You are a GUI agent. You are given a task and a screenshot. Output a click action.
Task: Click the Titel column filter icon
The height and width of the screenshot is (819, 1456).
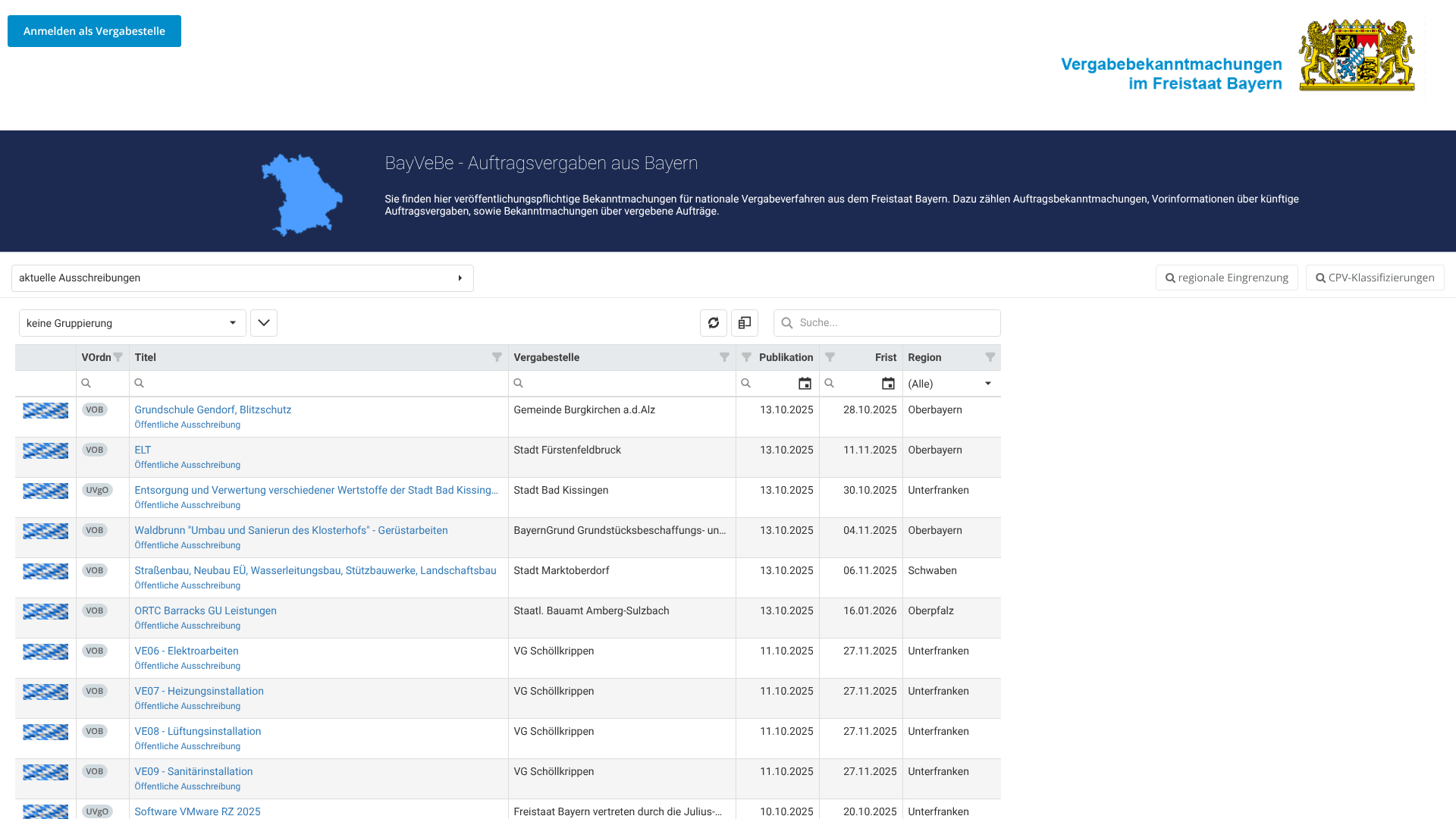497,357
